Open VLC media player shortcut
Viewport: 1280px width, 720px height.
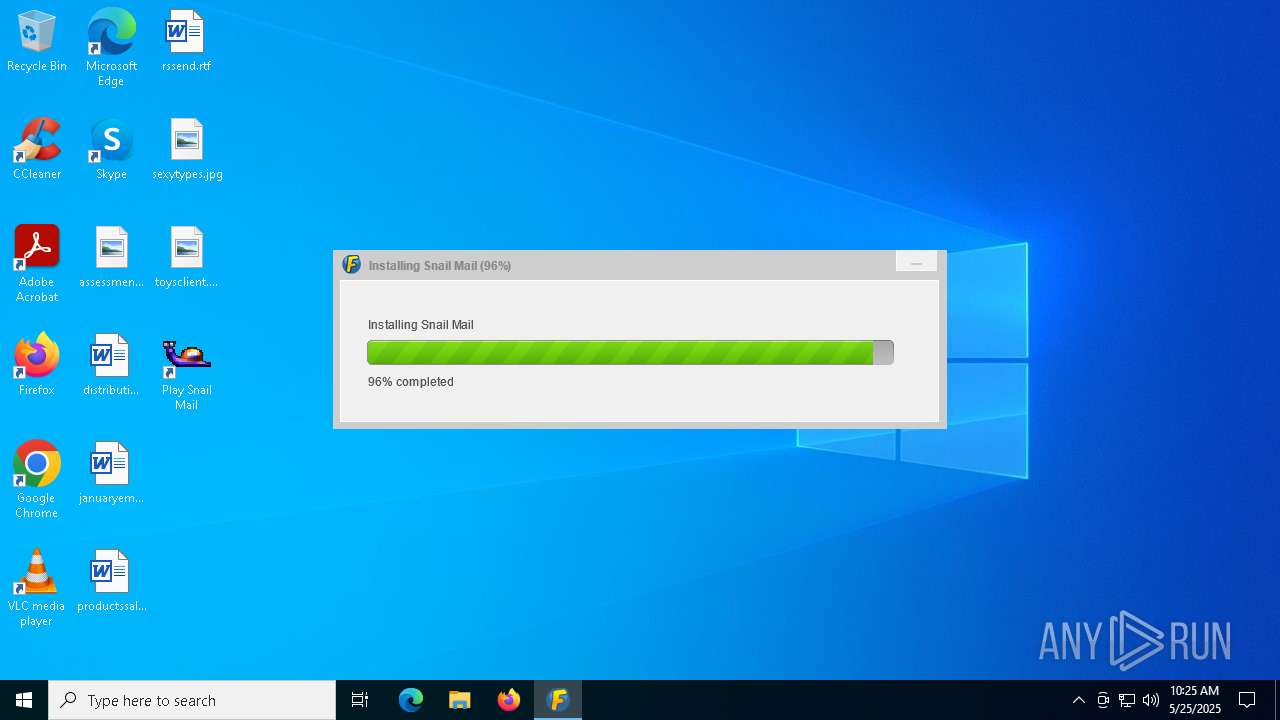37,589
